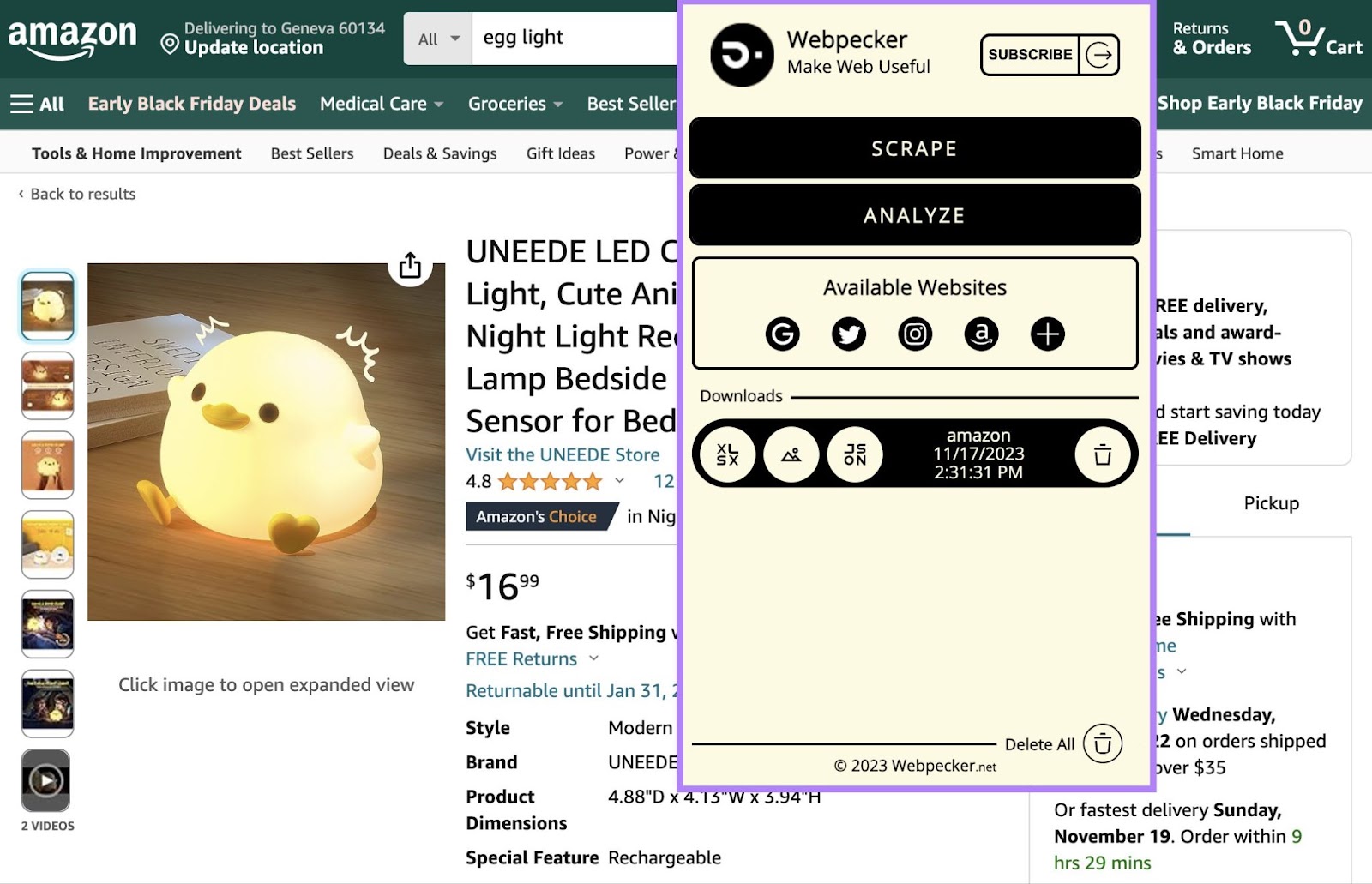Download the amazon scrape as XLSX
The height and width of the screenshot is (884, 1372).
727,454
